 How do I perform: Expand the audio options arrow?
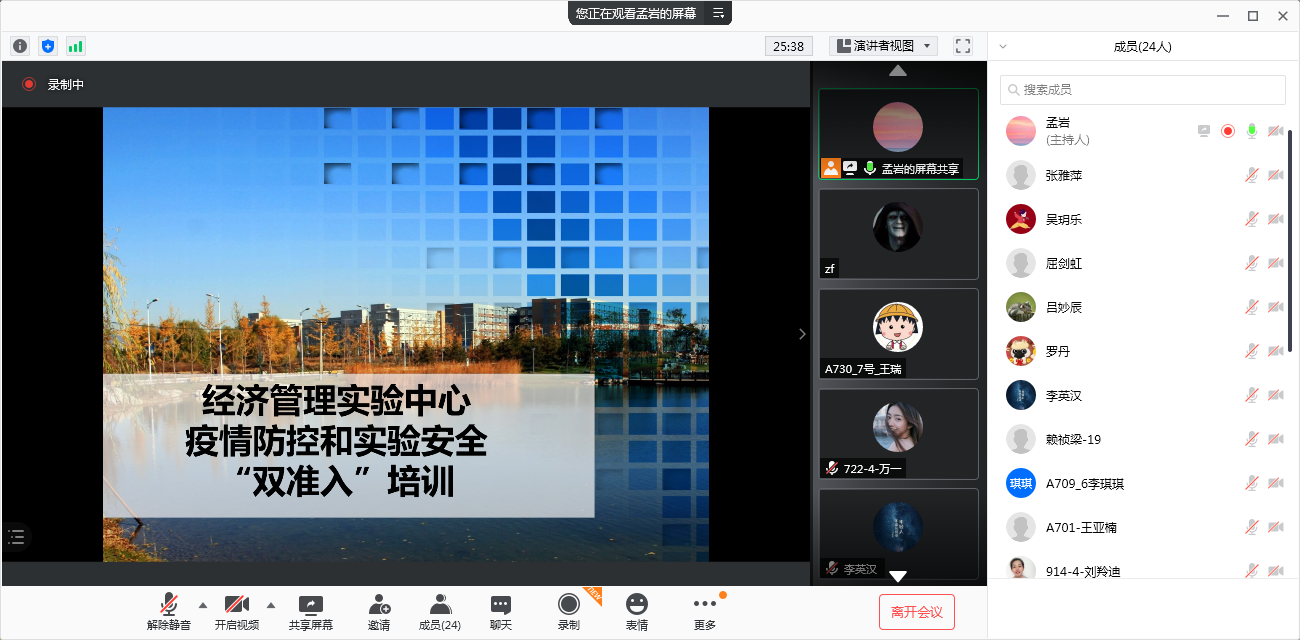point(203,605)
